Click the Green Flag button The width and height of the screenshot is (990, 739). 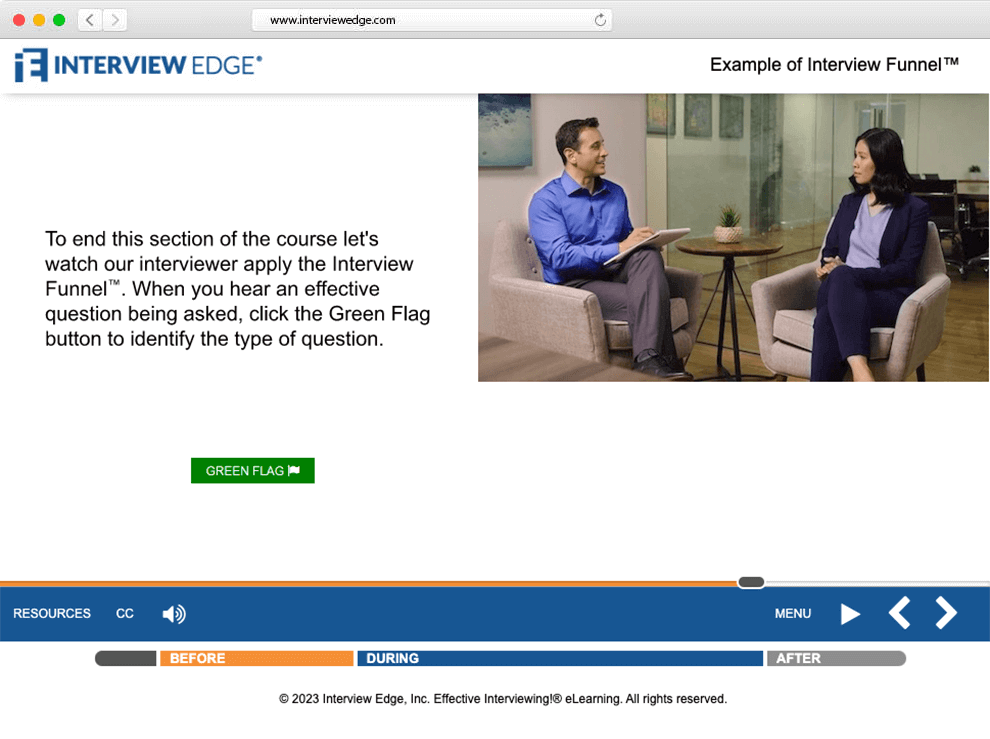pos(253,471)
